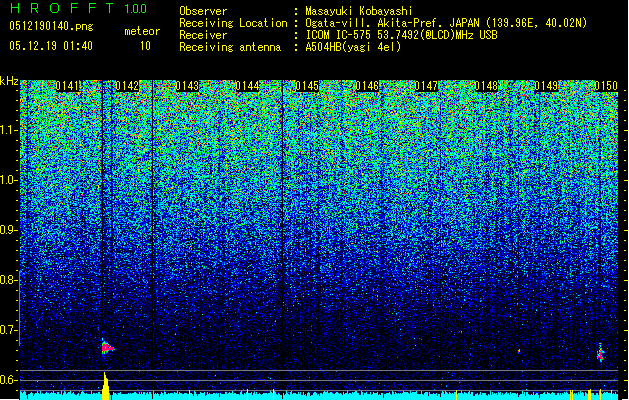Image resolution: width=629 pixels, height=400 pixels.
Task: Click the strong meteor echo near 0142
Action: click(x=107, y=347)
